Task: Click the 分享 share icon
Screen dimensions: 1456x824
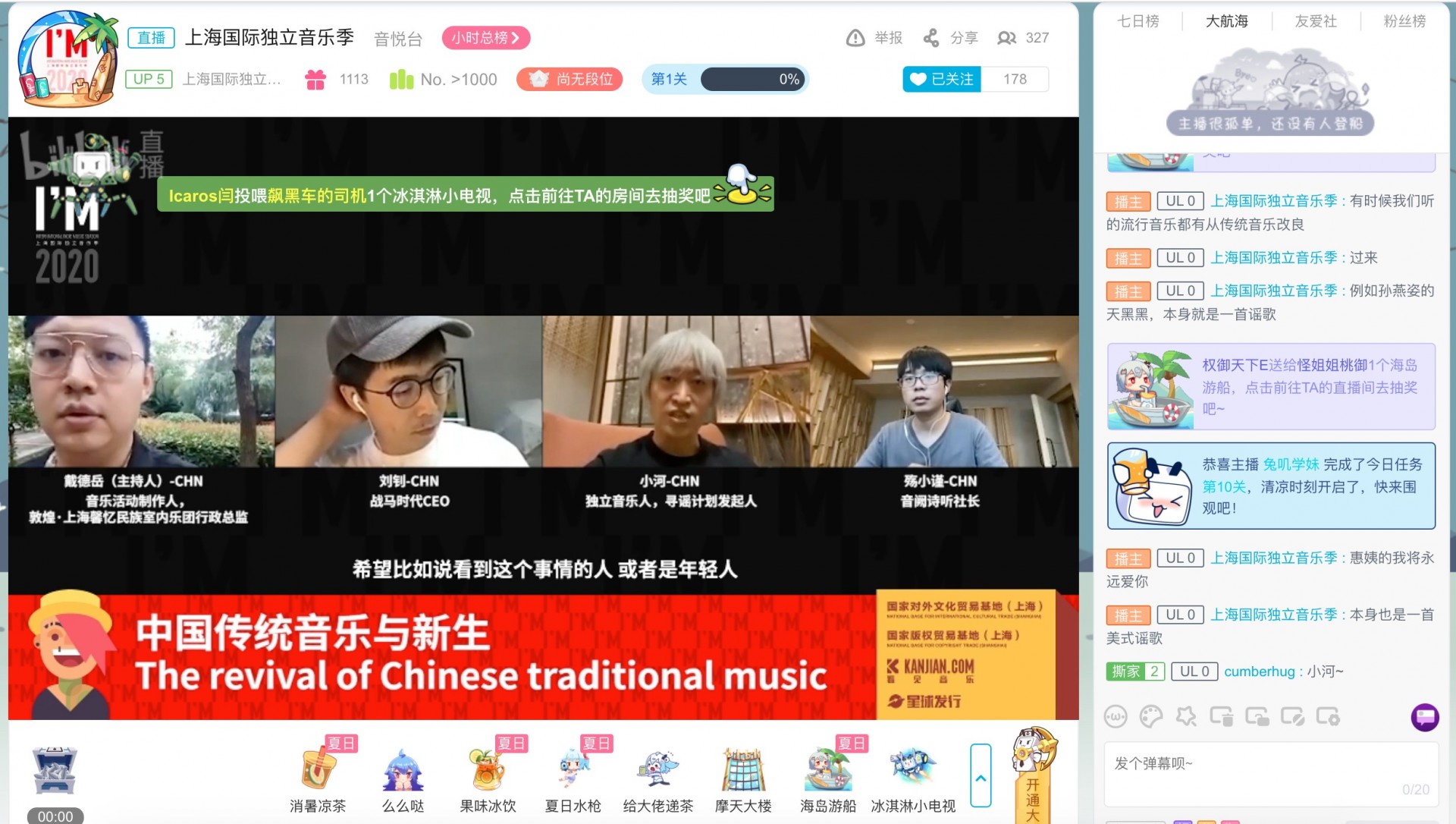Action: coord(930,38)
